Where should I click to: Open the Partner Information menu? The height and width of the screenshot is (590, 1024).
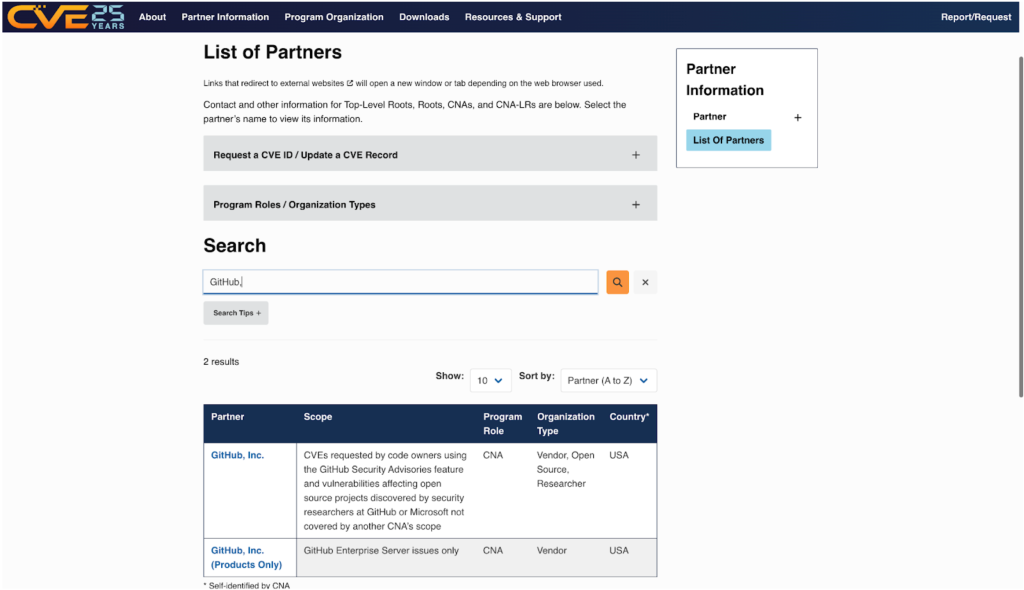[225, 17]
